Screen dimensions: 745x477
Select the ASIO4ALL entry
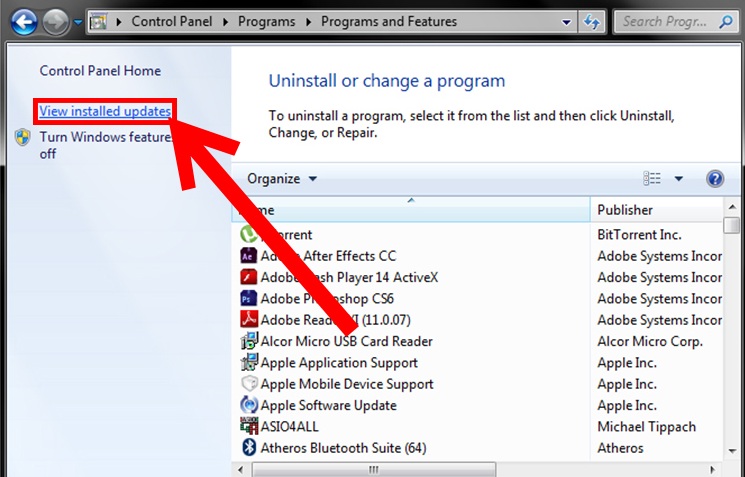[289, 427]
